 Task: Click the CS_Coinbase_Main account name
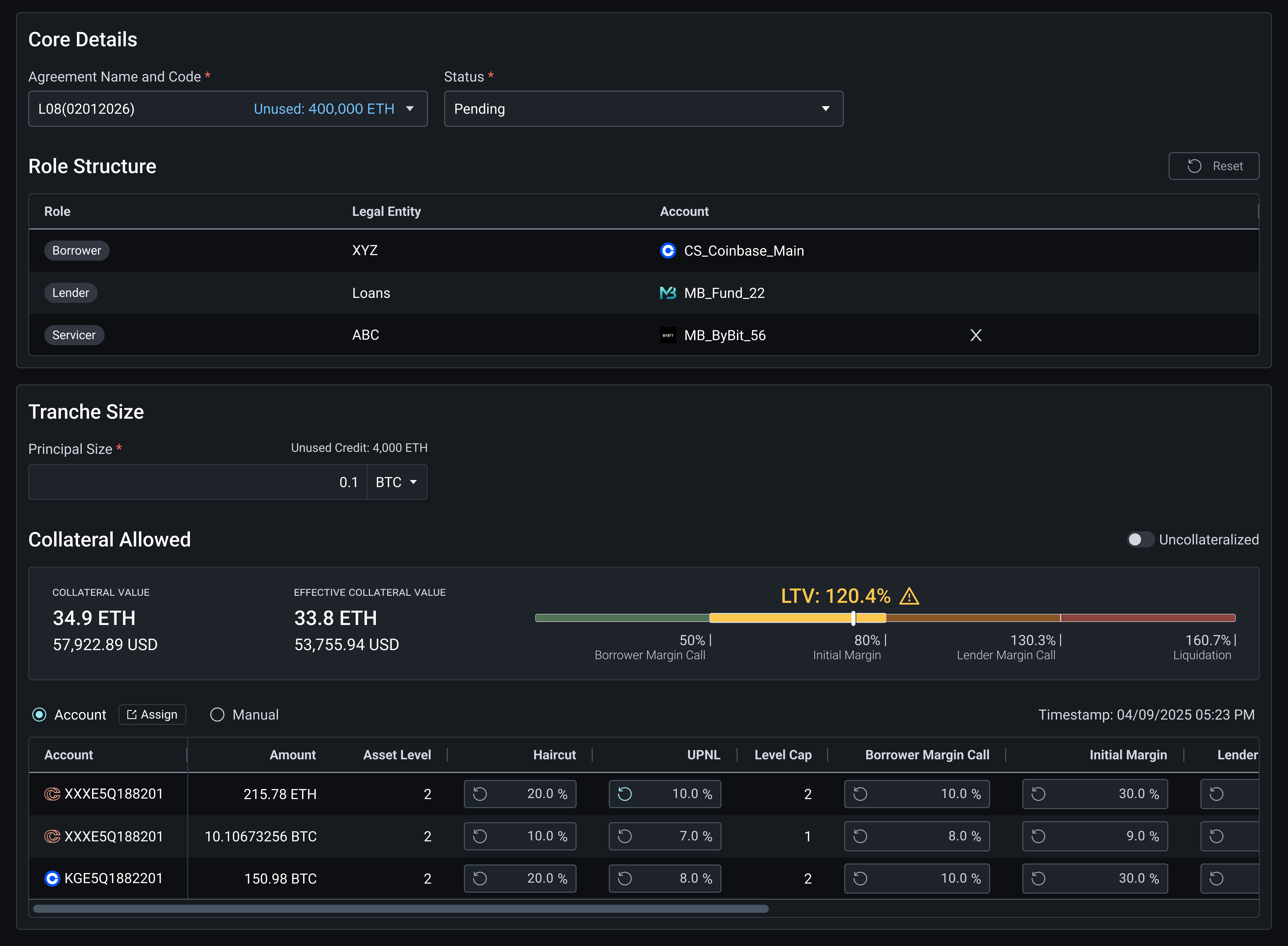click(x=744, y=251)
